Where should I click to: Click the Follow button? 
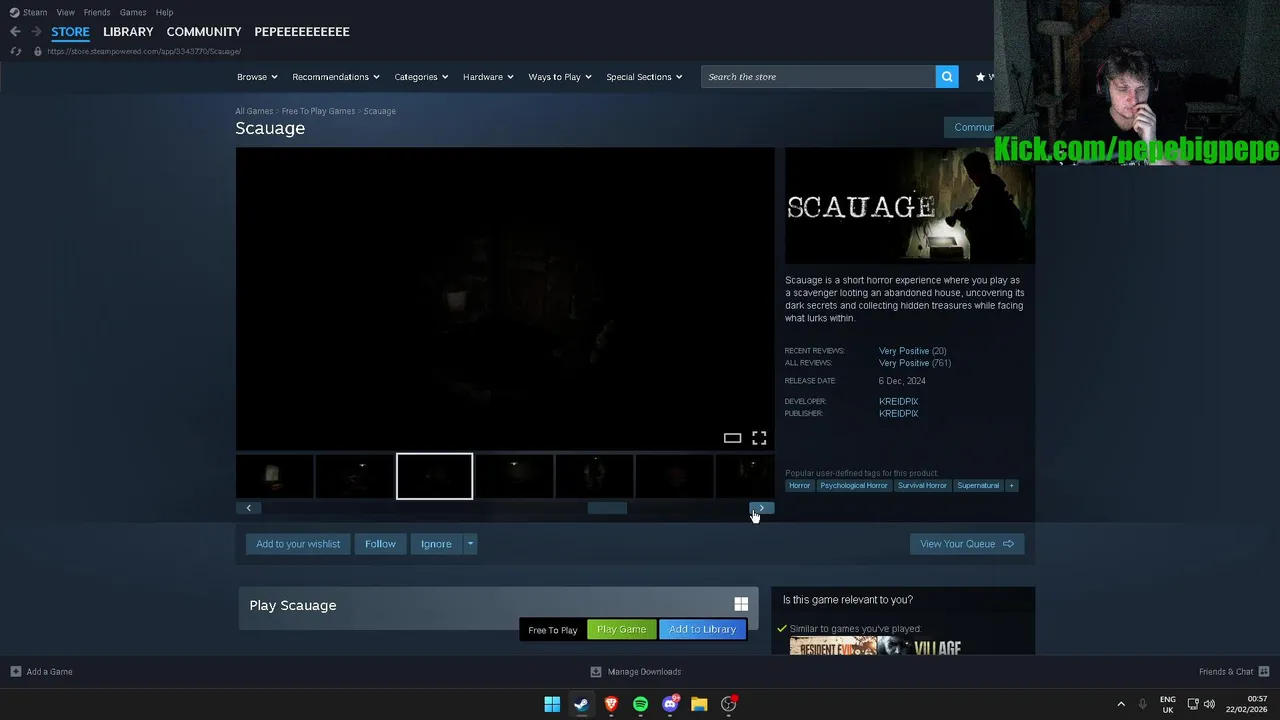(x=380, y=544)
